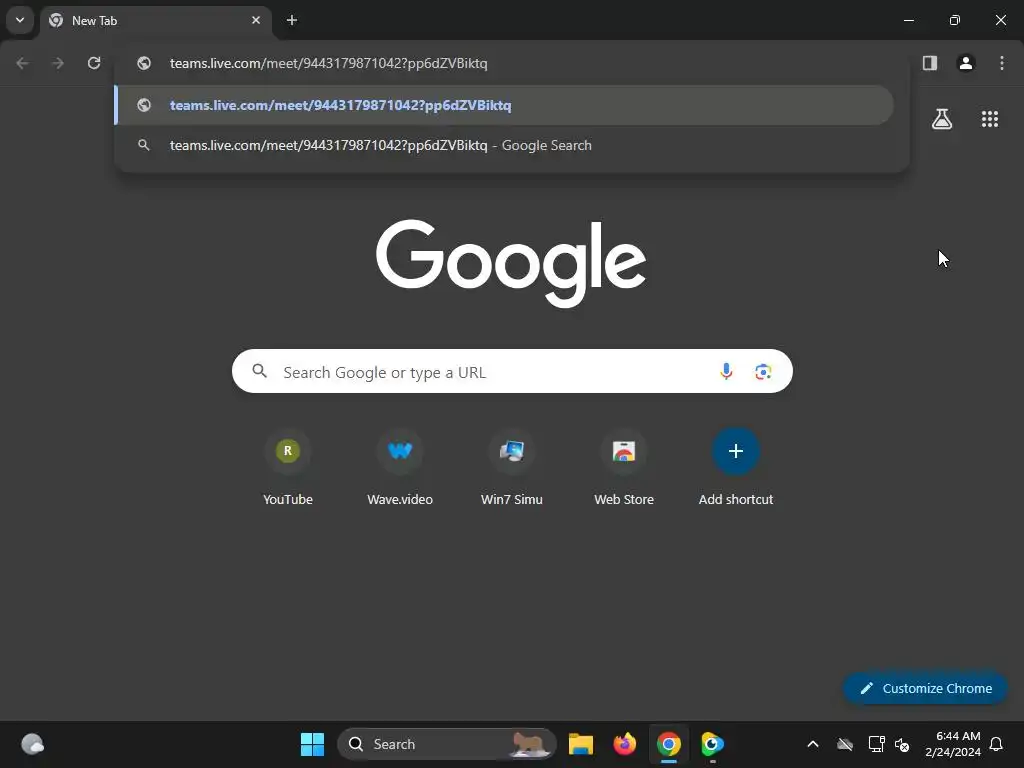Image resolution: width=1024 pixels, height=768 pixels.
Task: Switch to Chrome in the taskbar
Action: [669, 744]
